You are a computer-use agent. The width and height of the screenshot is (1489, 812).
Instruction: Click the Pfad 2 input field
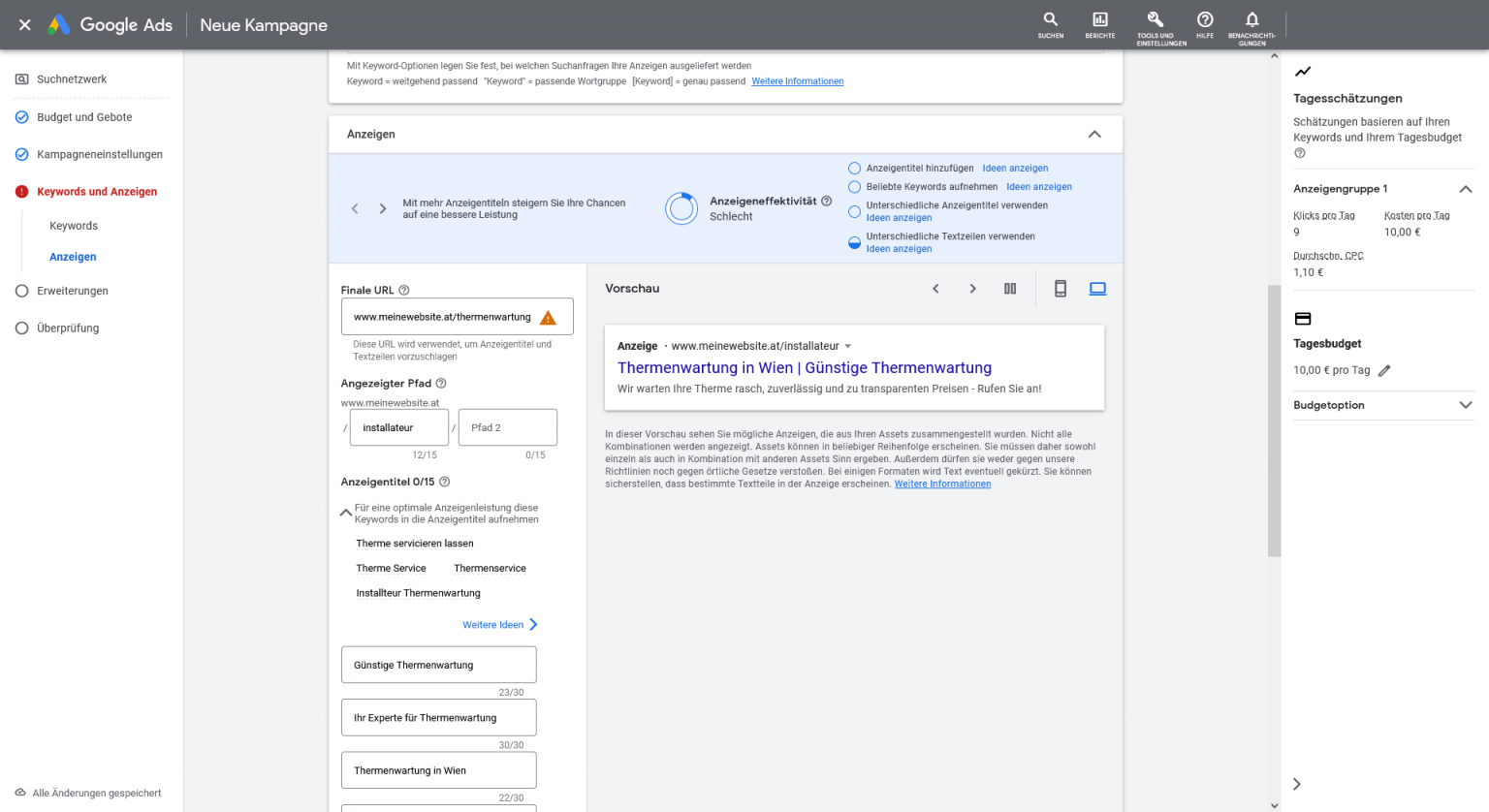click(x=508, y=427)
